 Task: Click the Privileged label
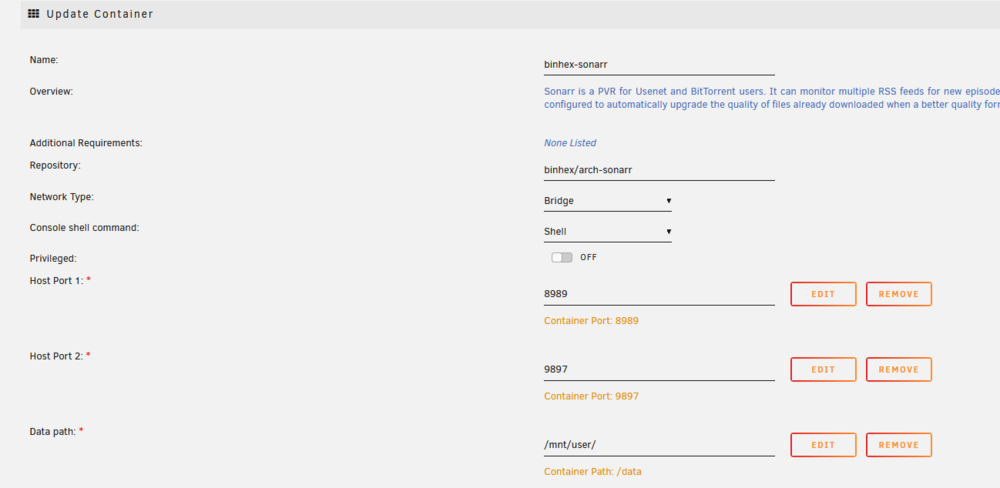(x=53, y=258)
